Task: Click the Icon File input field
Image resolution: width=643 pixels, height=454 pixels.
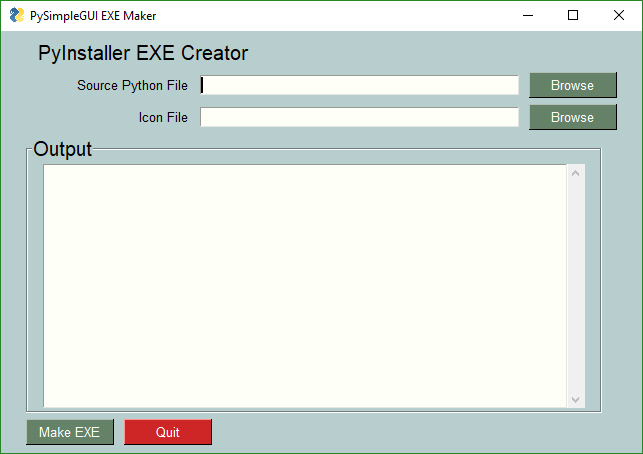Action: point(359,117)
